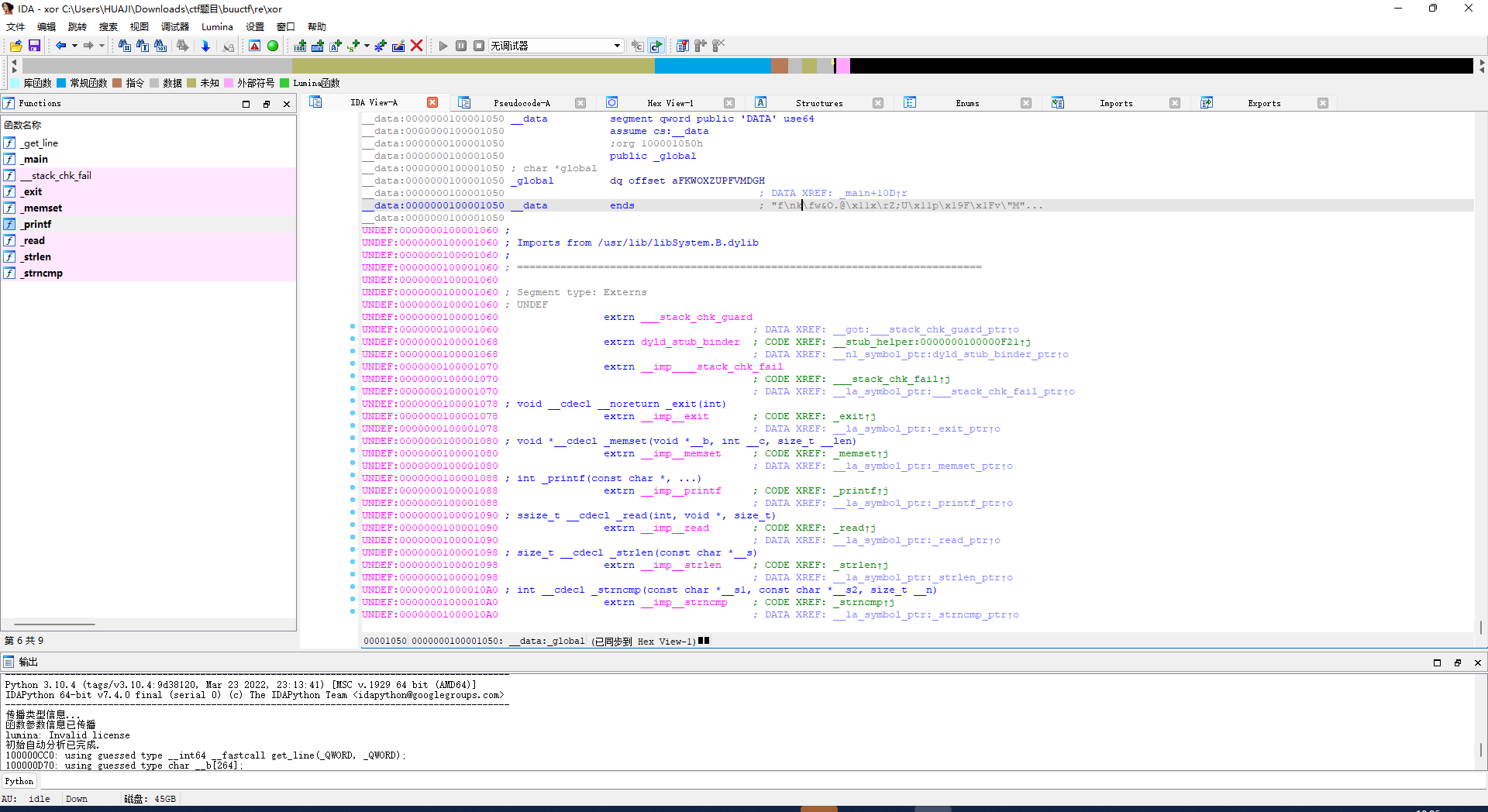Select _printf in the Functions list
Viewport: 1488px width, 812px height.
148,224
